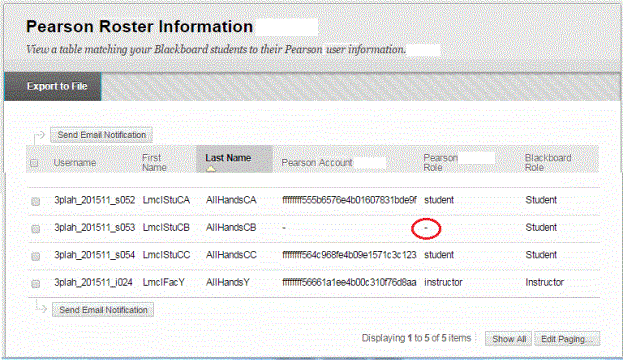Sort by the Blackboard Role column header
This screenshot has width=623, height=364.
[548, 163]
